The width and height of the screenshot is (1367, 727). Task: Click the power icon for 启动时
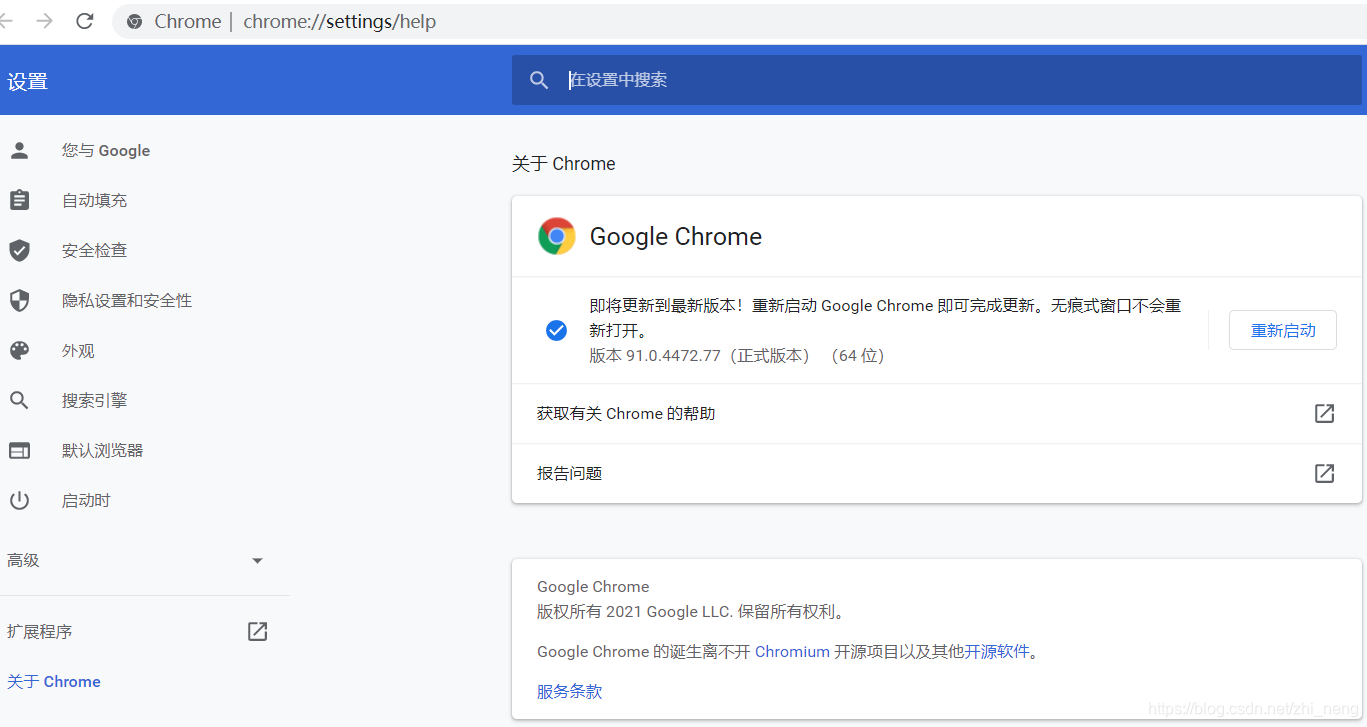[x=19, y=501]
